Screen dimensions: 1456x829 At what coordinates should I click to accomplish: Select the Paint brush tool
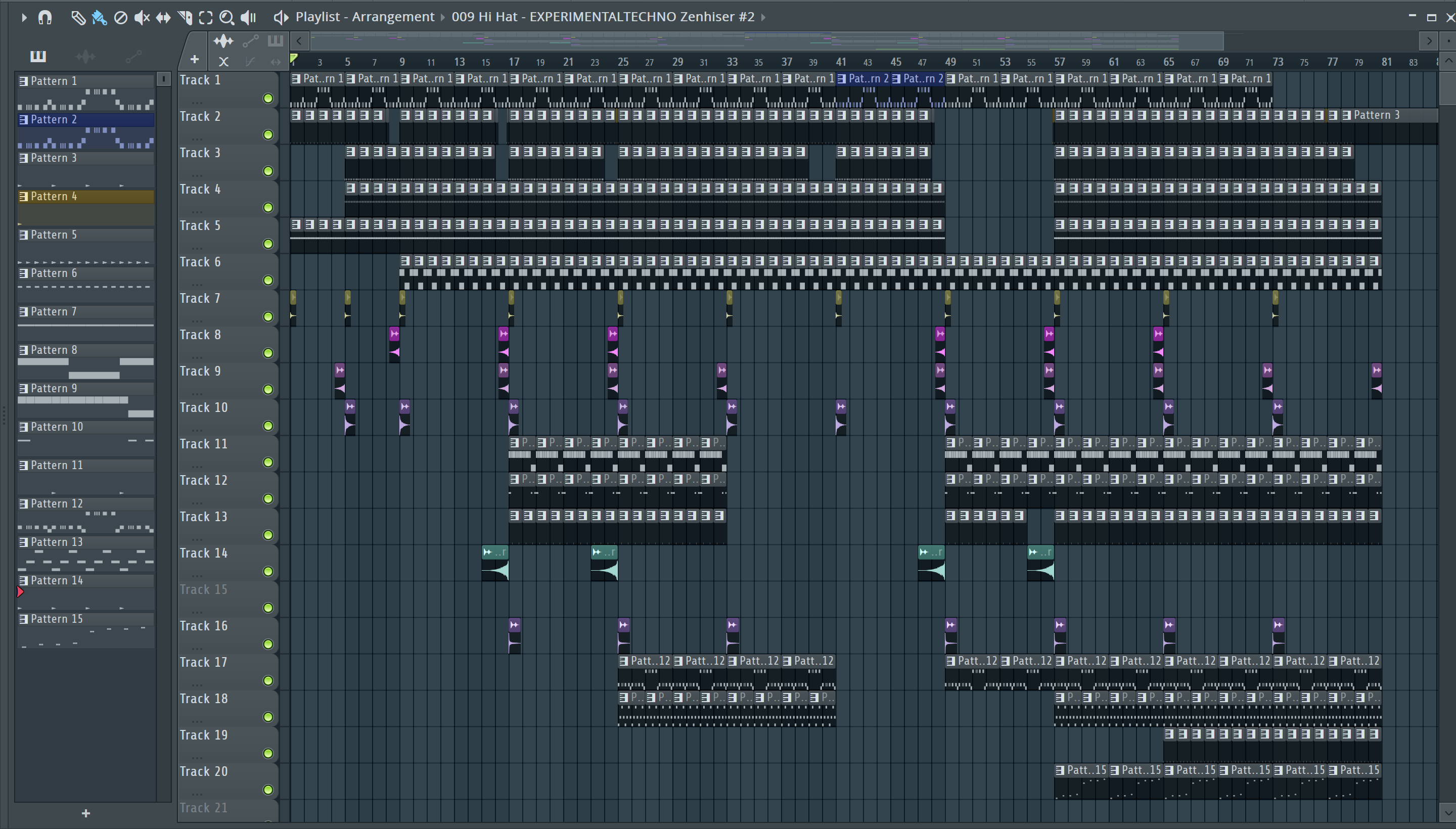pos(99,18)
